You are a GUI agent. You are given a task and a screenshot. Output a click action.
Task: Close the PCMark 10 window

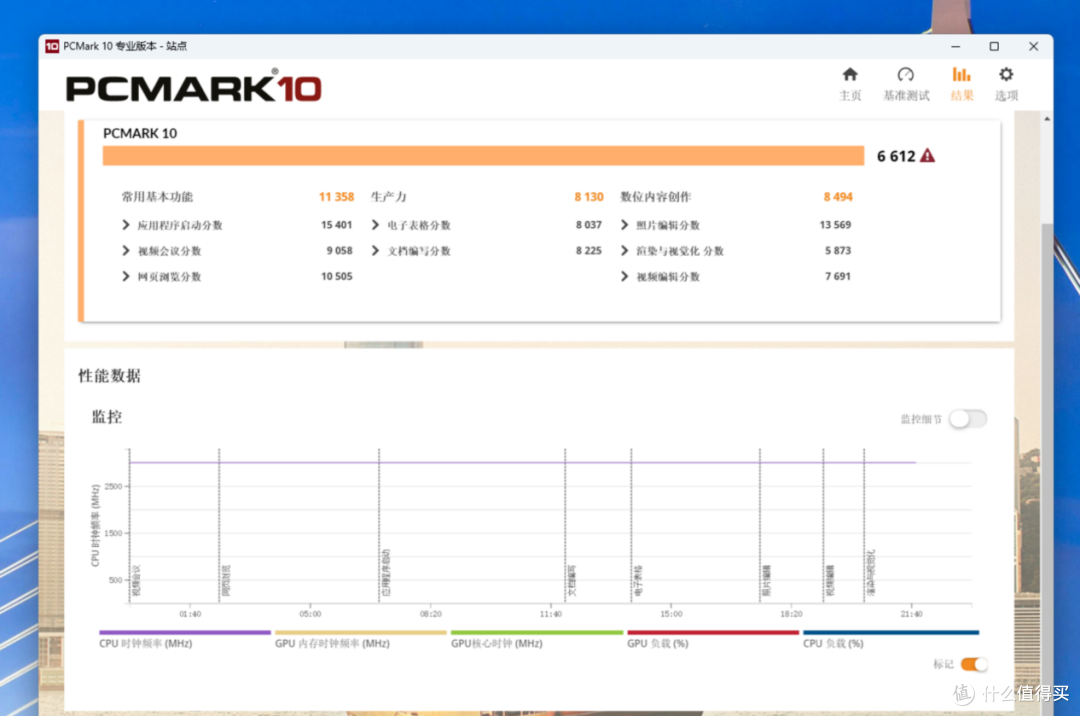1033,46
